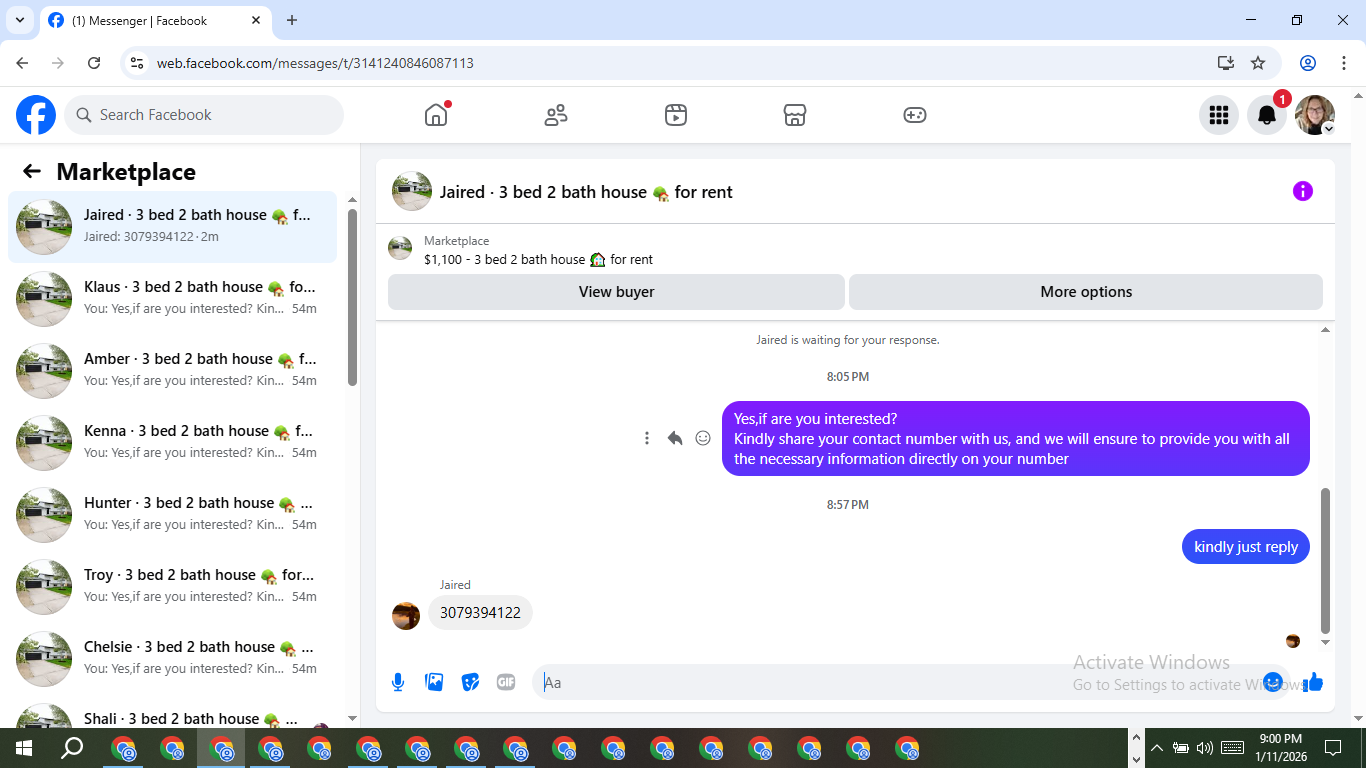The width and height of the screenshot is (1366, 768).
Task: Click the conversation list scrollbar
Action: (352, 297)
